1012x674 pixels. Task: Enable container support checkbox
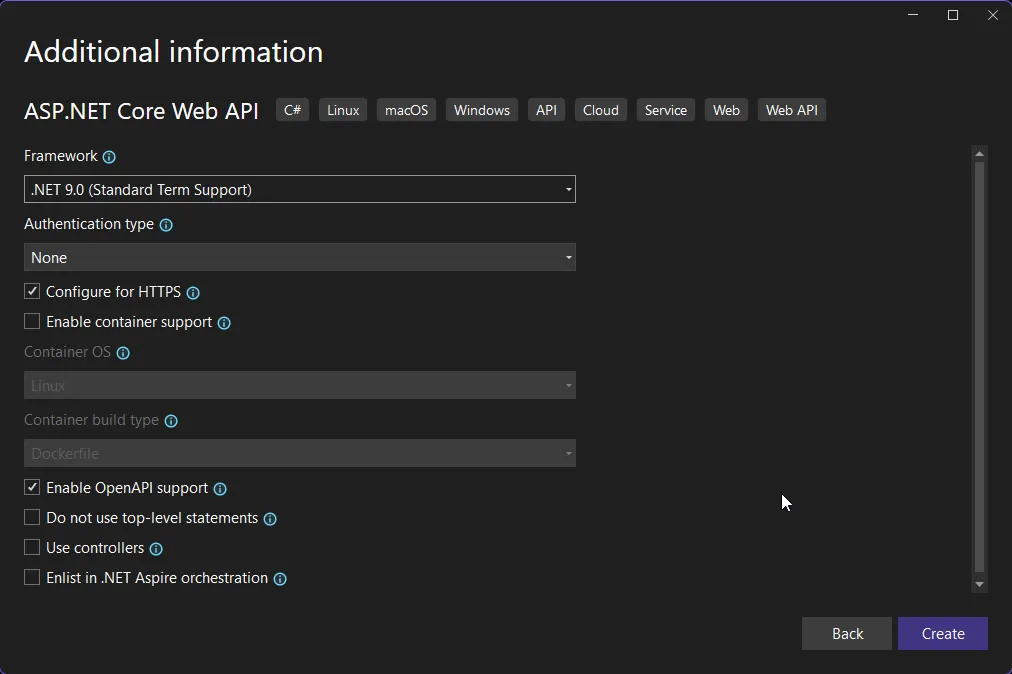click(32, 322)
